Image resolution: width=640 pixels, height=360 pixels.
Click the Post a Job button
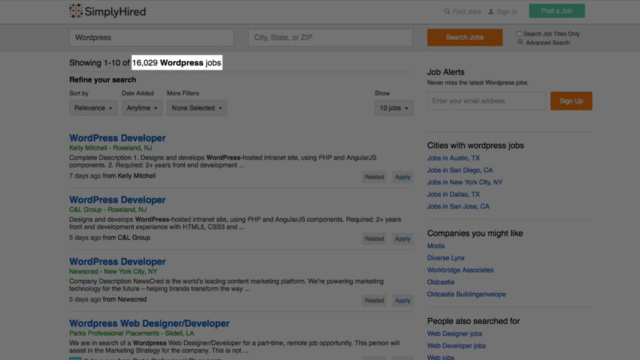(557, 11)
